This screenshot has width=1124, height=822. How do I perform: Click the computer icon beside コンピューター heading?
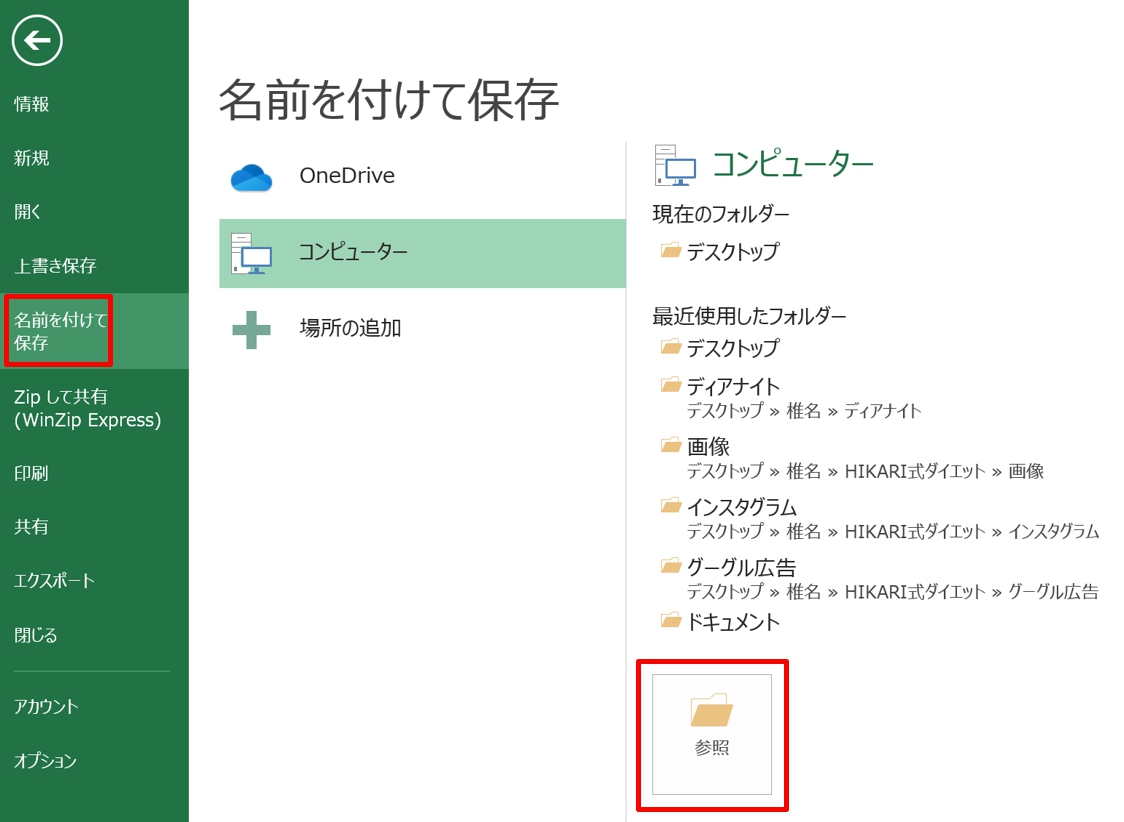tap(675, 166)
